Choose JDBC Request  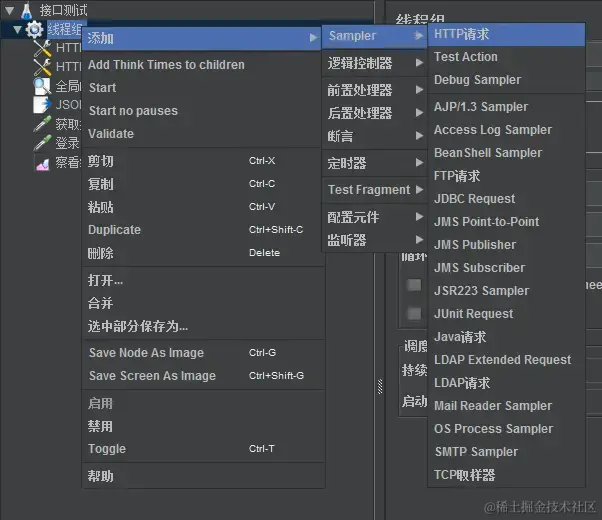click(x=506, y=199)
